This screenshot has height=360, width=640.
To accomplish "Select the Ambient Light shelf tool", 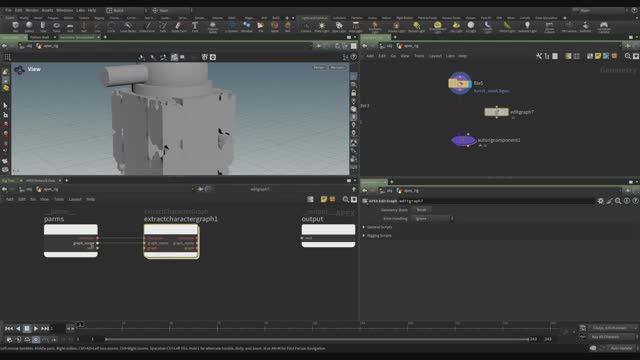I will (x=527, y=27).
